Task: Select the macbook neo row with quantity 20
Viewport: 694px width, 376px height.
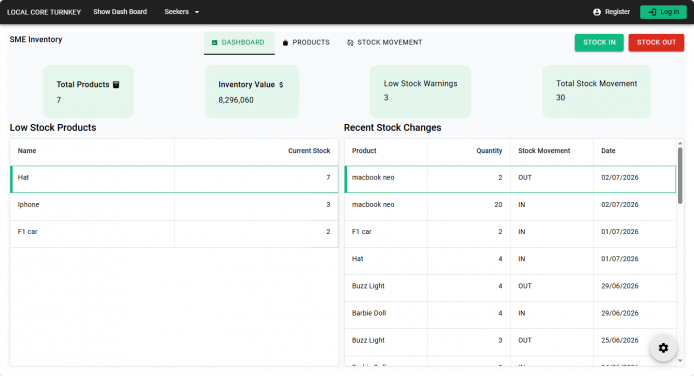Action: pos(510,207)
